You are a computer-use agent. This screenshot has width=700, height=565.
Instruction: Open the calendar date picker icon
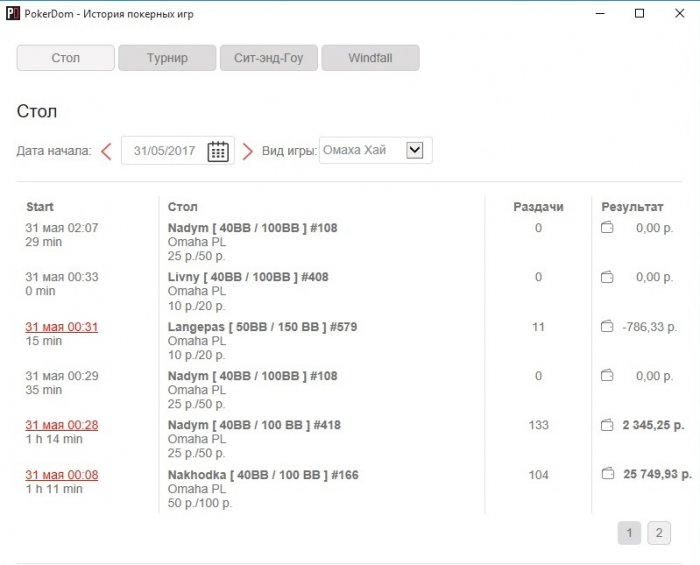point(218,151)
